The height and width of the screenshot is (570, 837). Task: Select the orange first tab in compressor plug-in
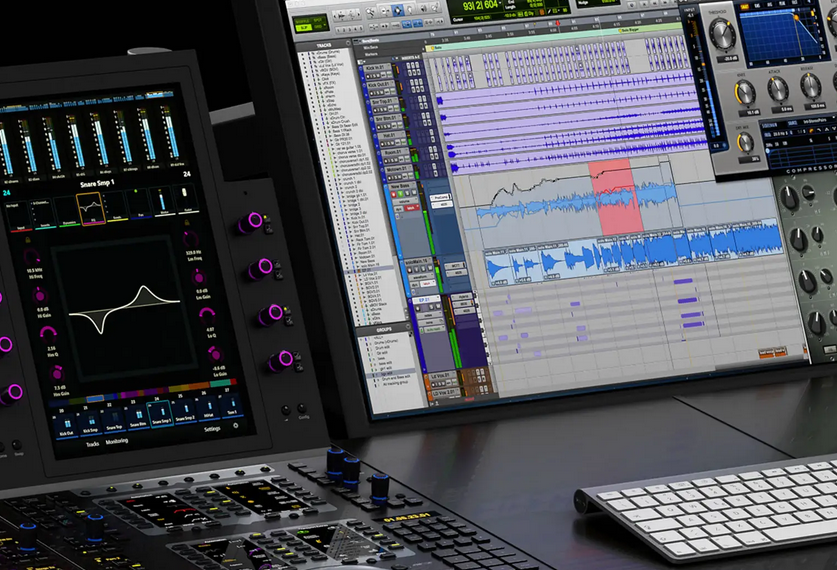(745, 6)
